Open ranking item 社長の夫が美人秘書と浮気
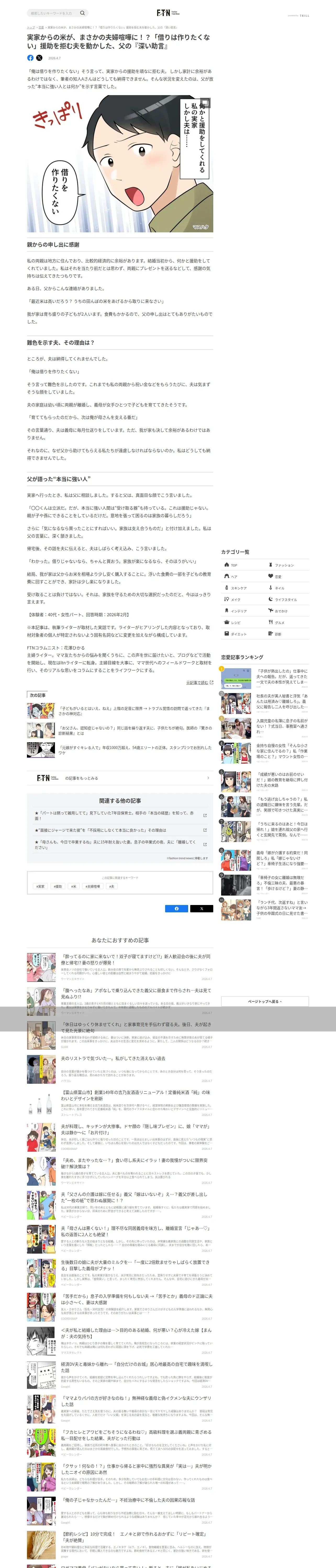The height and width of the screenshot is (1568, 336). (264, 703)
